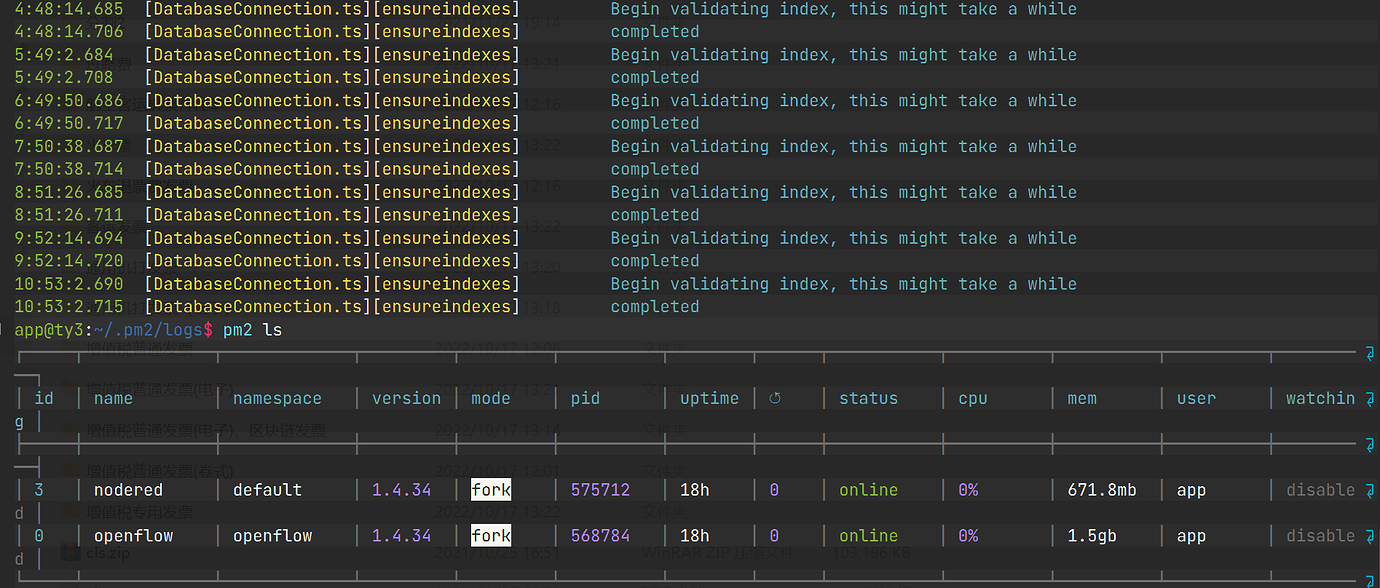Toggle the highlighted fork mode badge for nodered
Viewport: 1380px width, 588px height.
491,489
